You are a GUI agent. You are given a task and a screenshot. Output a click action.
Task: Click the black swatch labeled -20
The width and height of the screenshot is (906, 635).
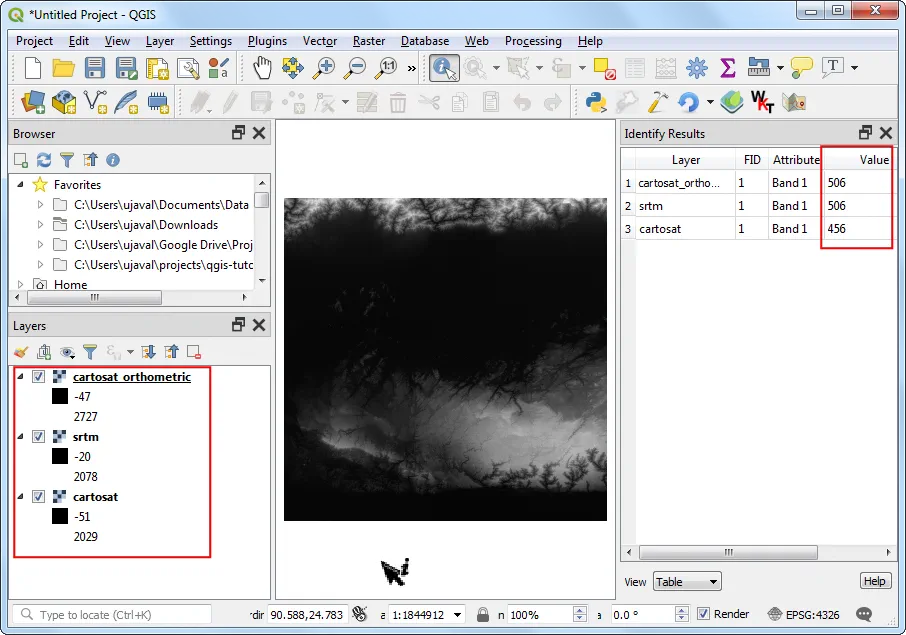(60, 456)
